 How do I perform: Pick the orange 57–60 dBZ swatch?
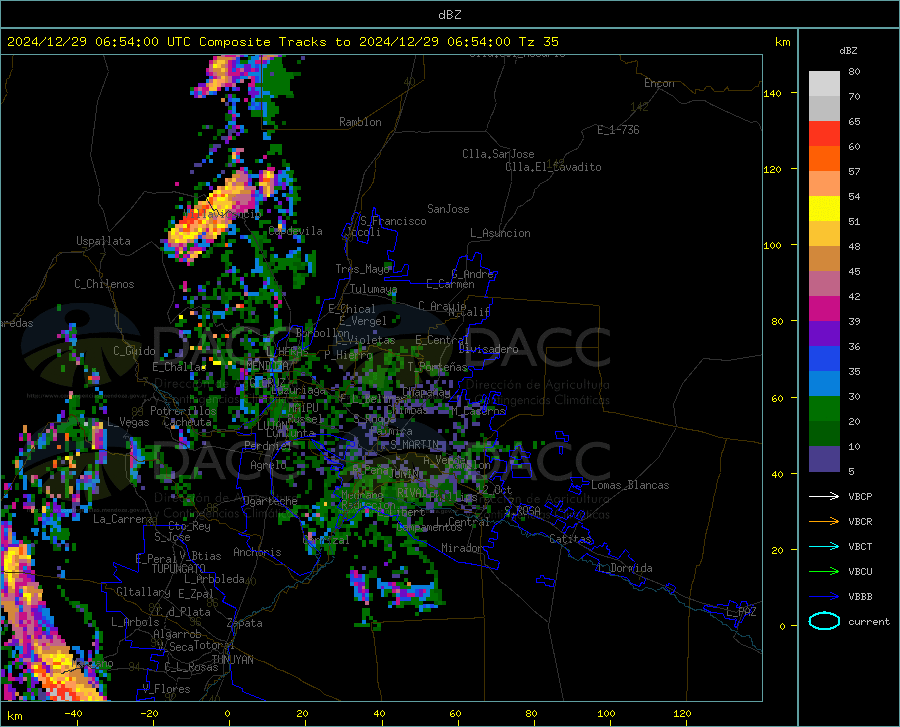[x=824, y=159]
